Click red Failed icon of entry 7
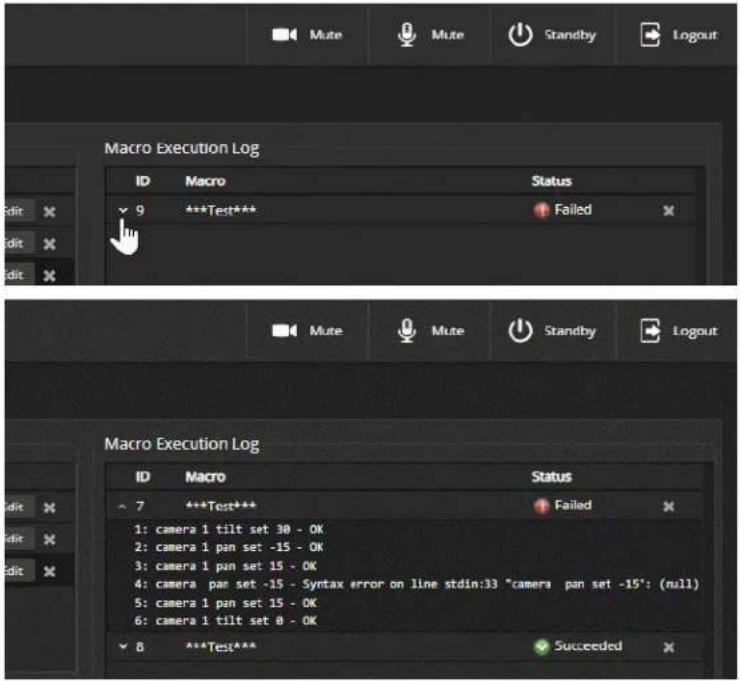 [541, 506]
